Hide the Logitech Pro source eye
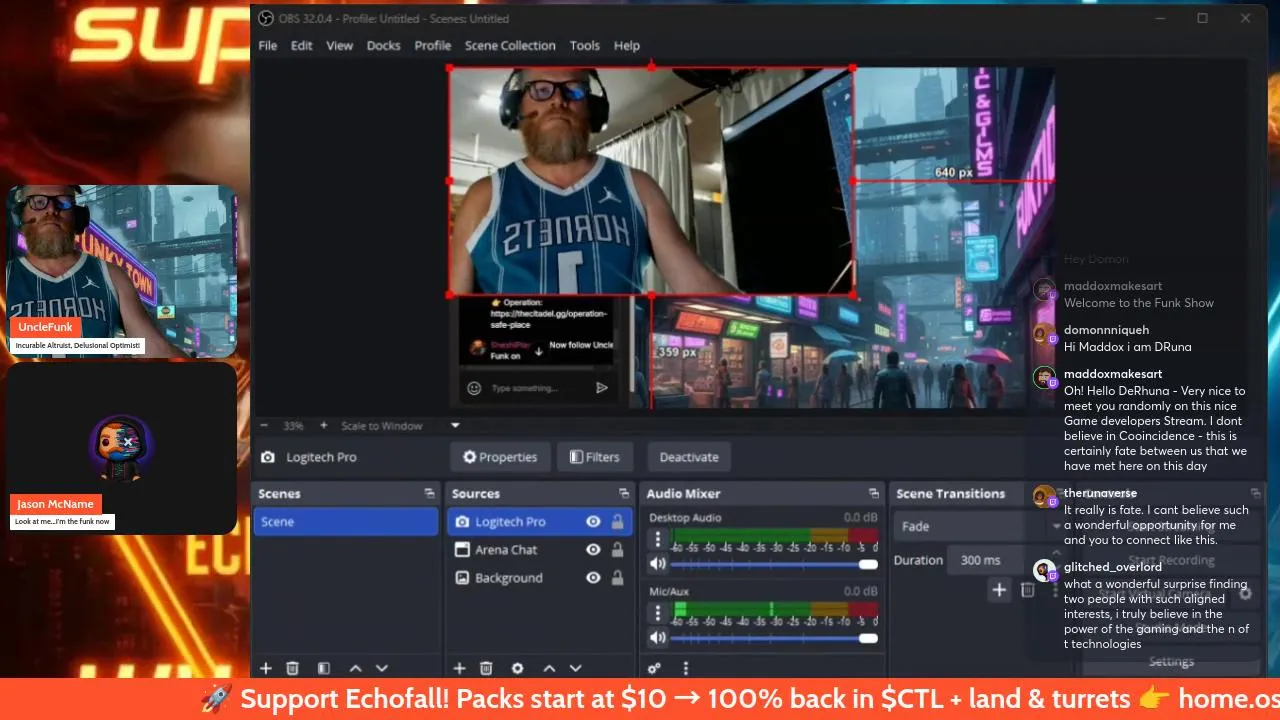The image size is (1280, 720). (593, 522)
